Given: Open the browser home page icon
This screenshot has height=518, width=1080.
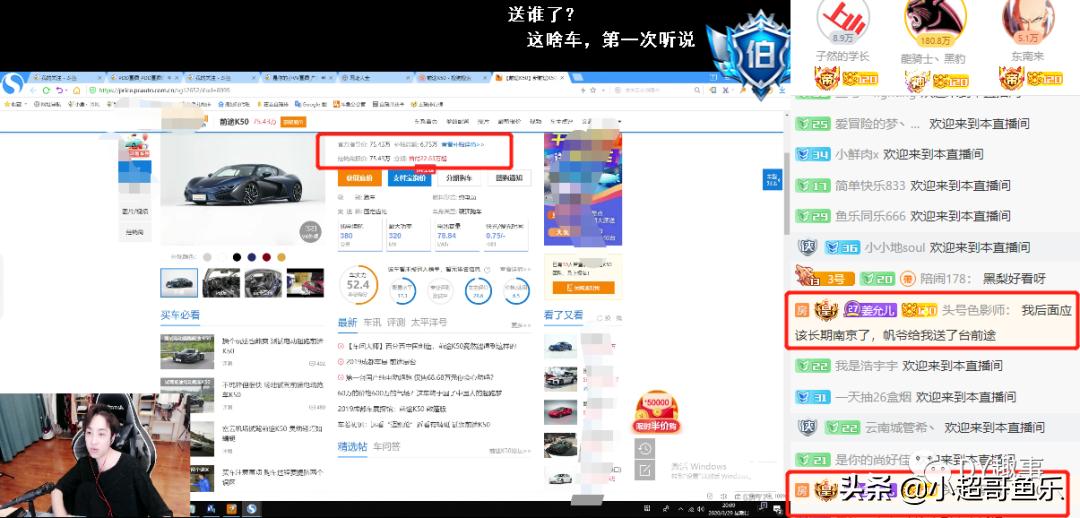Looking at the screenshot, I should tap(76, 90).
